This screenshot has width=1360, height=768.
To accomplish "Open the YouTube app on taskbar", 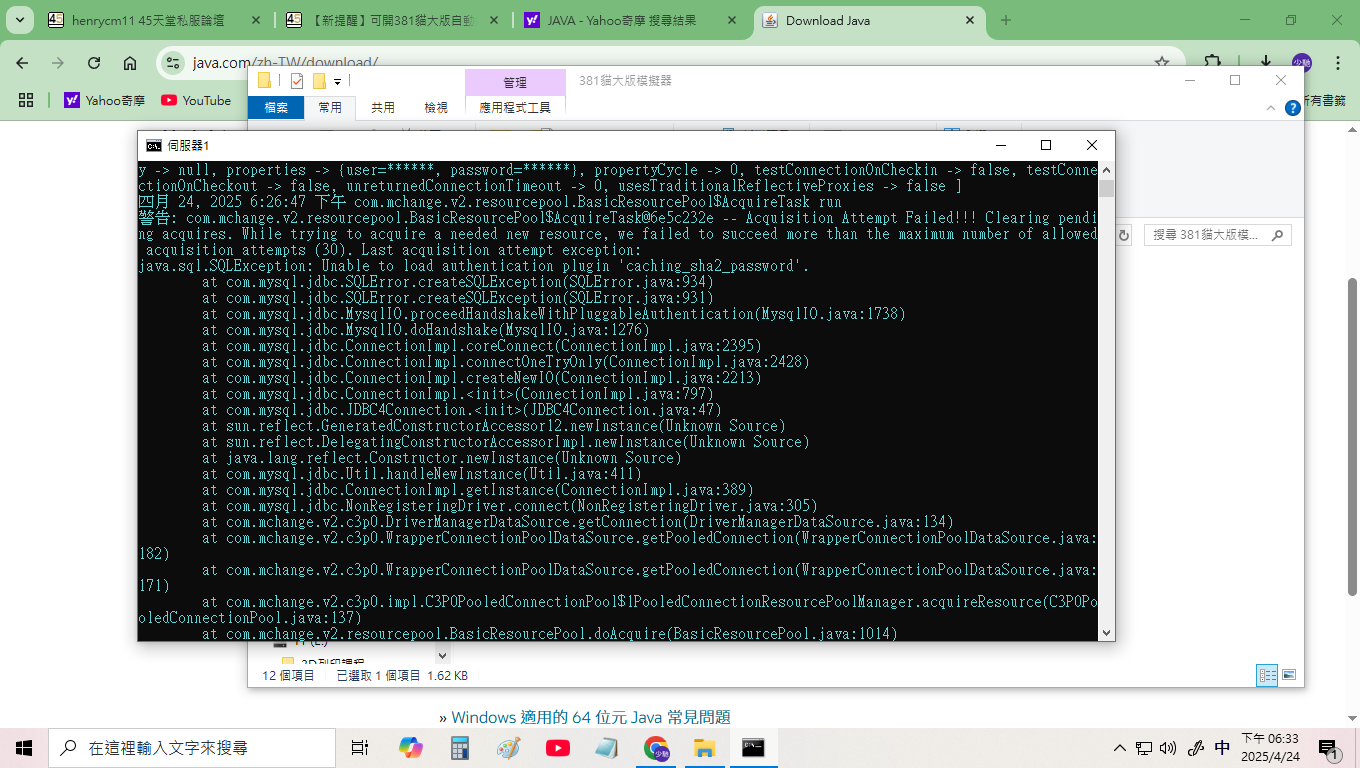I will 558,747.
